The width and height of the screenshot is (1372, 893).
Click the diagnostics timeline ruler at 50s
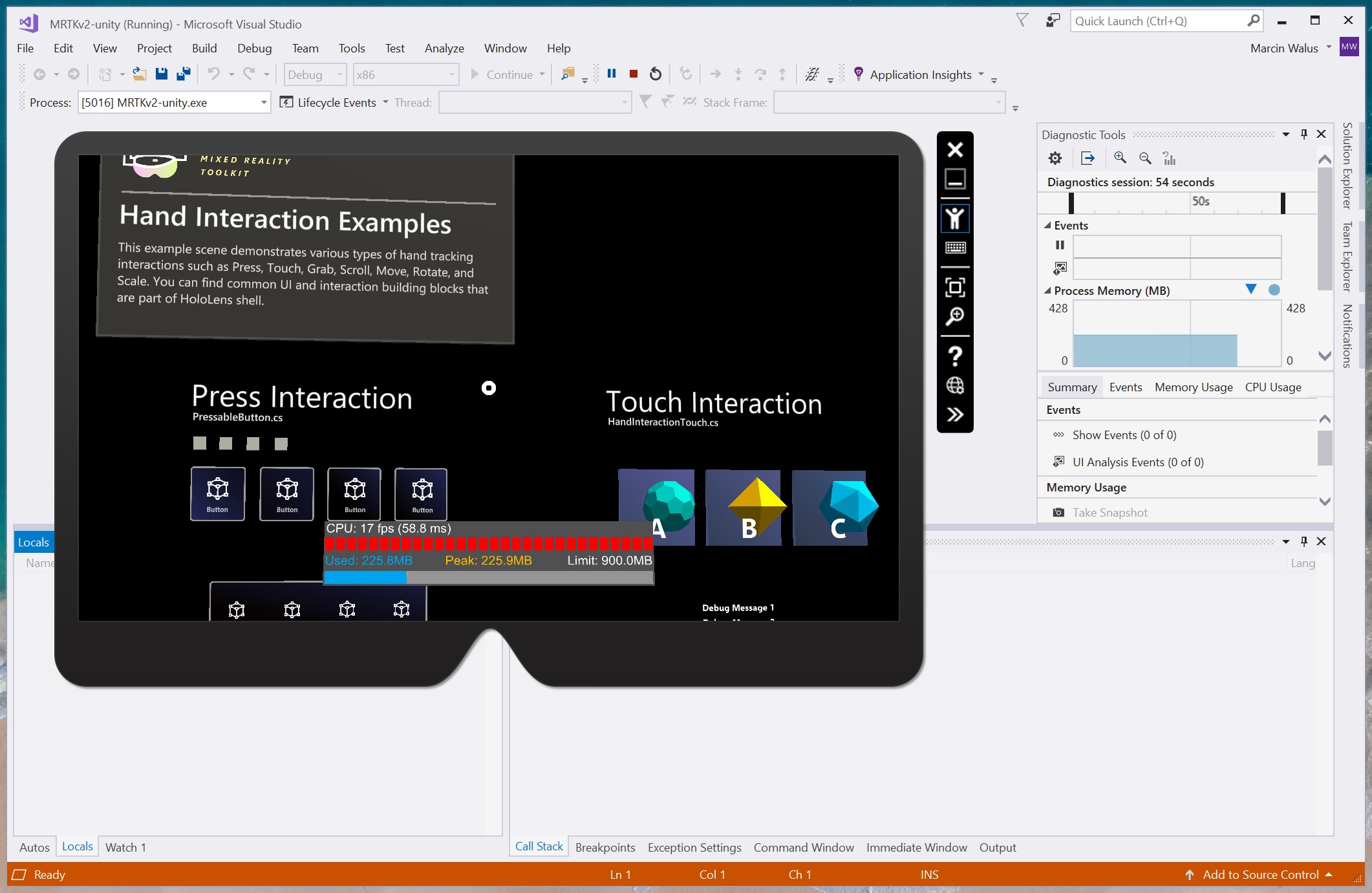pos(1200,202)
